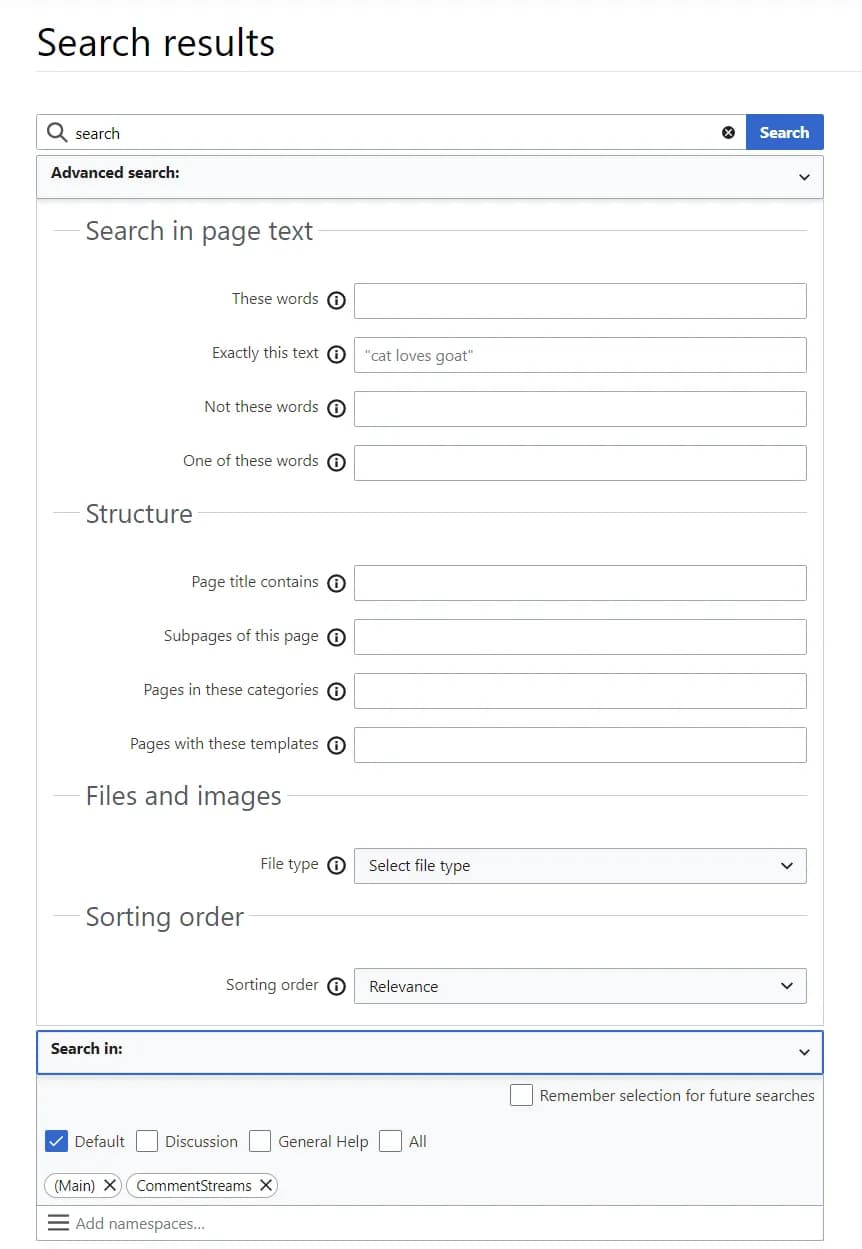The height and width of the screenshot is (1249, 862).
Task: Open the Select file type dropdown
Action: tap(580, 866)
